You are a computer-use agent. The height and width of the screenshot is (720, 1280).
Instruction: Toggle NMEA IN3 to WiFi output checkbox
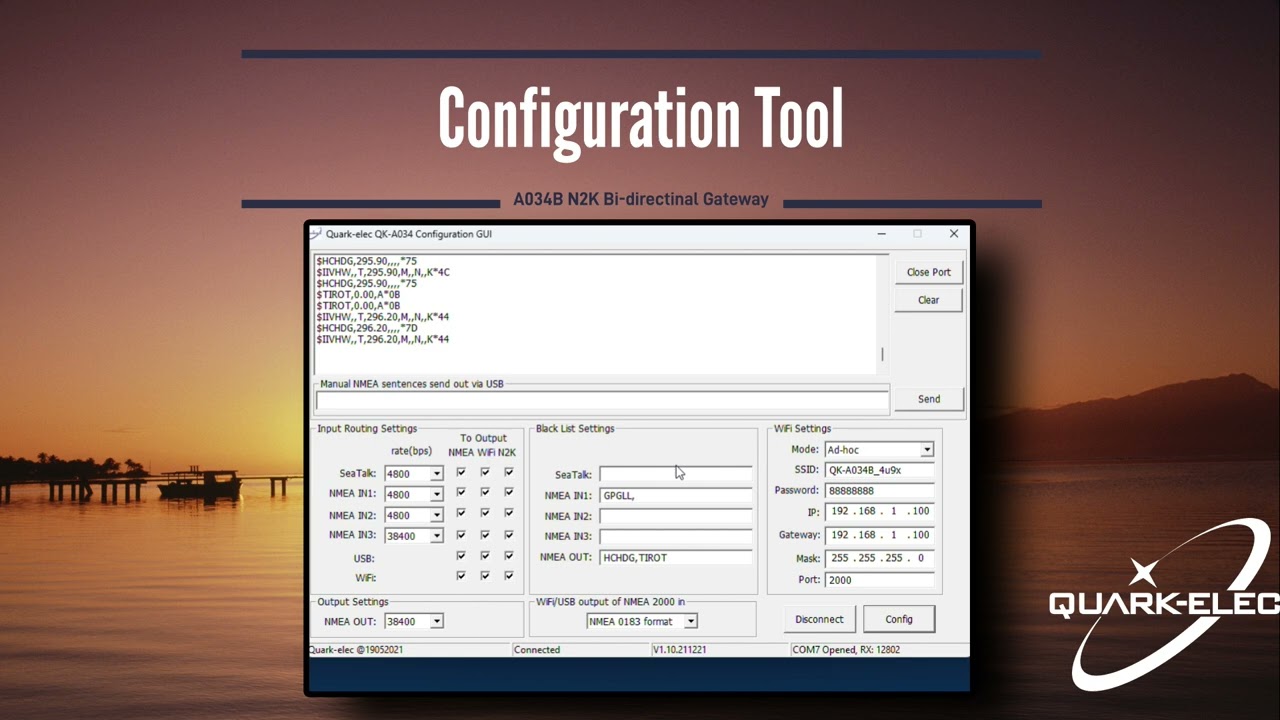[x=485, y=534]
